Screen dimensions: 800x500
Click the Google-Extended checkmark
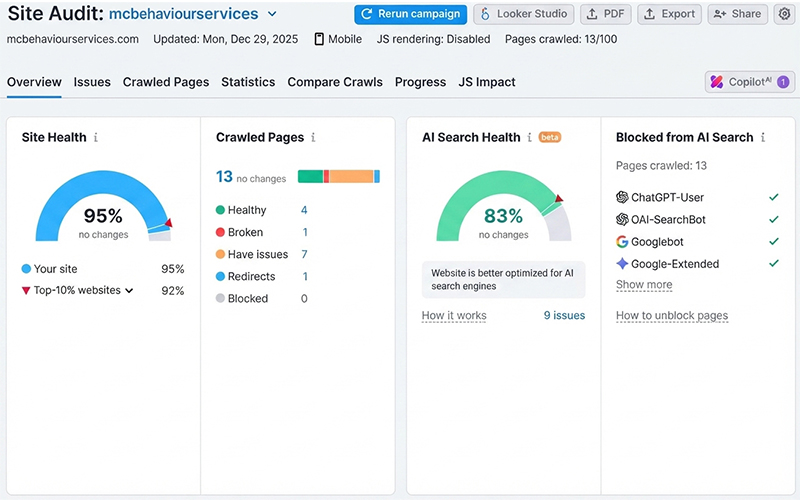tap(773, 264)
